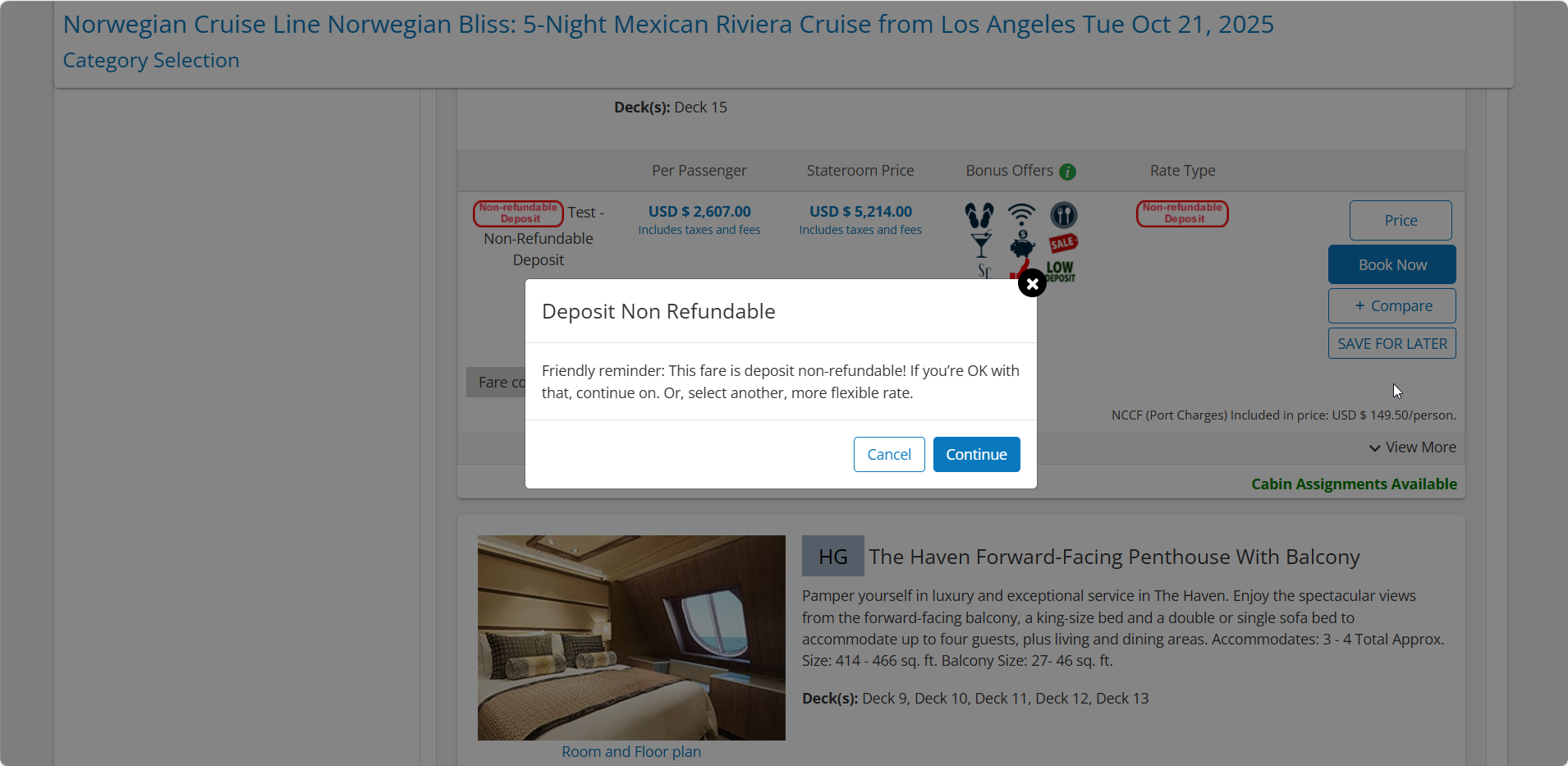Click the Low Deposit offer icon
Image resolution: width=1568 pixels, height=766 pixels.
[x=1060, y=271]
